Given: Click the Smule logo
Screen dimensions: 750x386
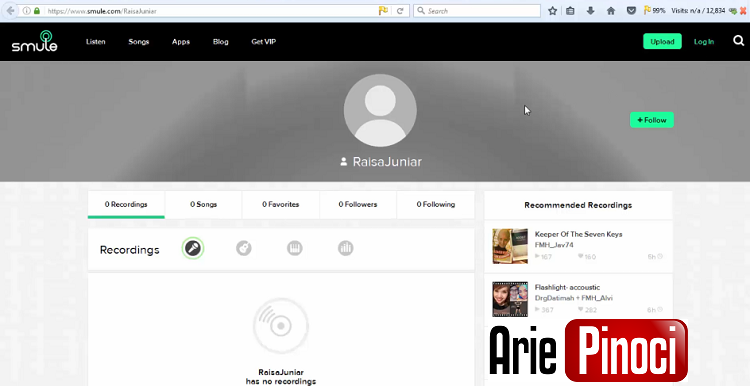Looking at the screenshot, I should coord(34,41).
